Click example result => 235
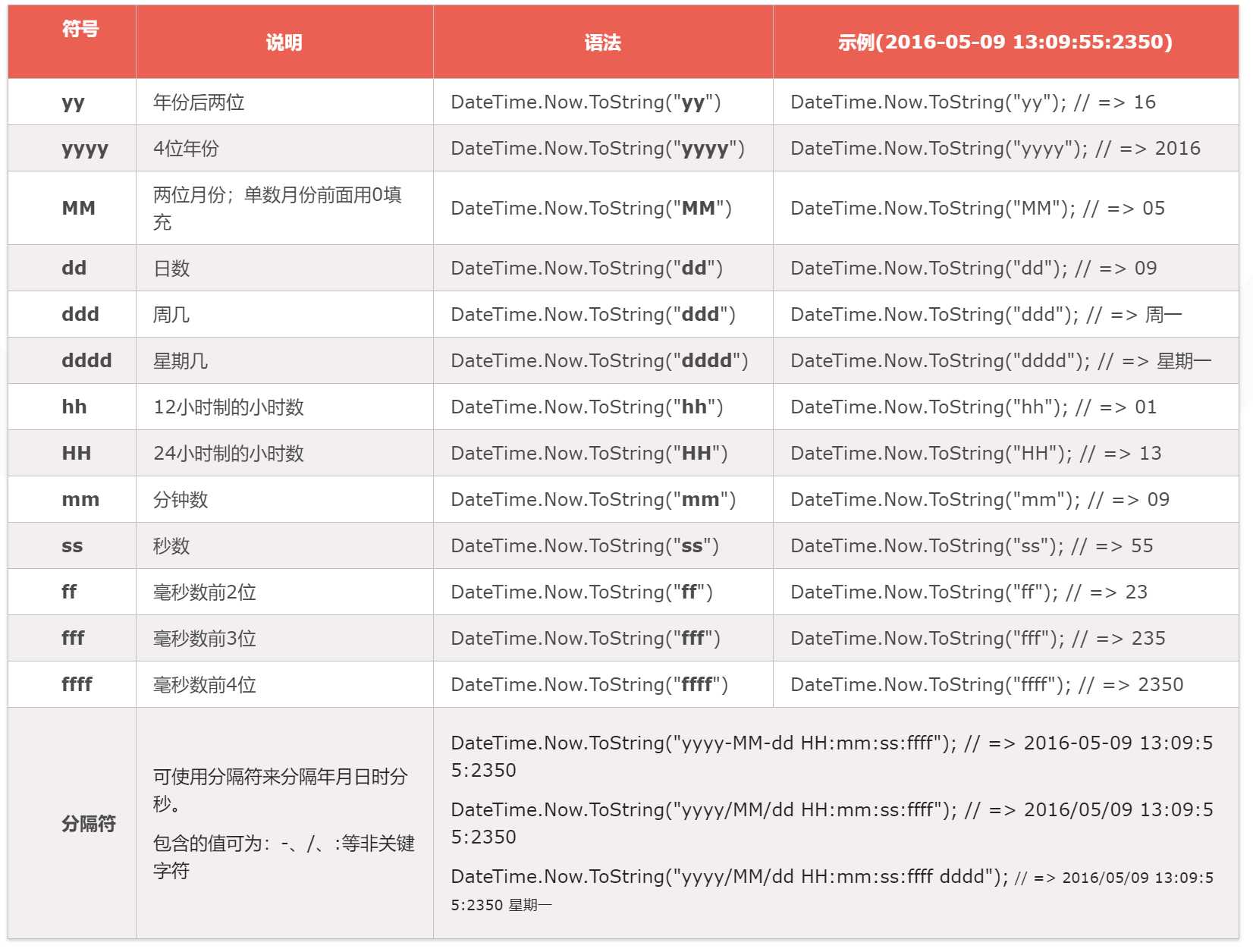The image size is (1253, 952). tap(978, 638)
